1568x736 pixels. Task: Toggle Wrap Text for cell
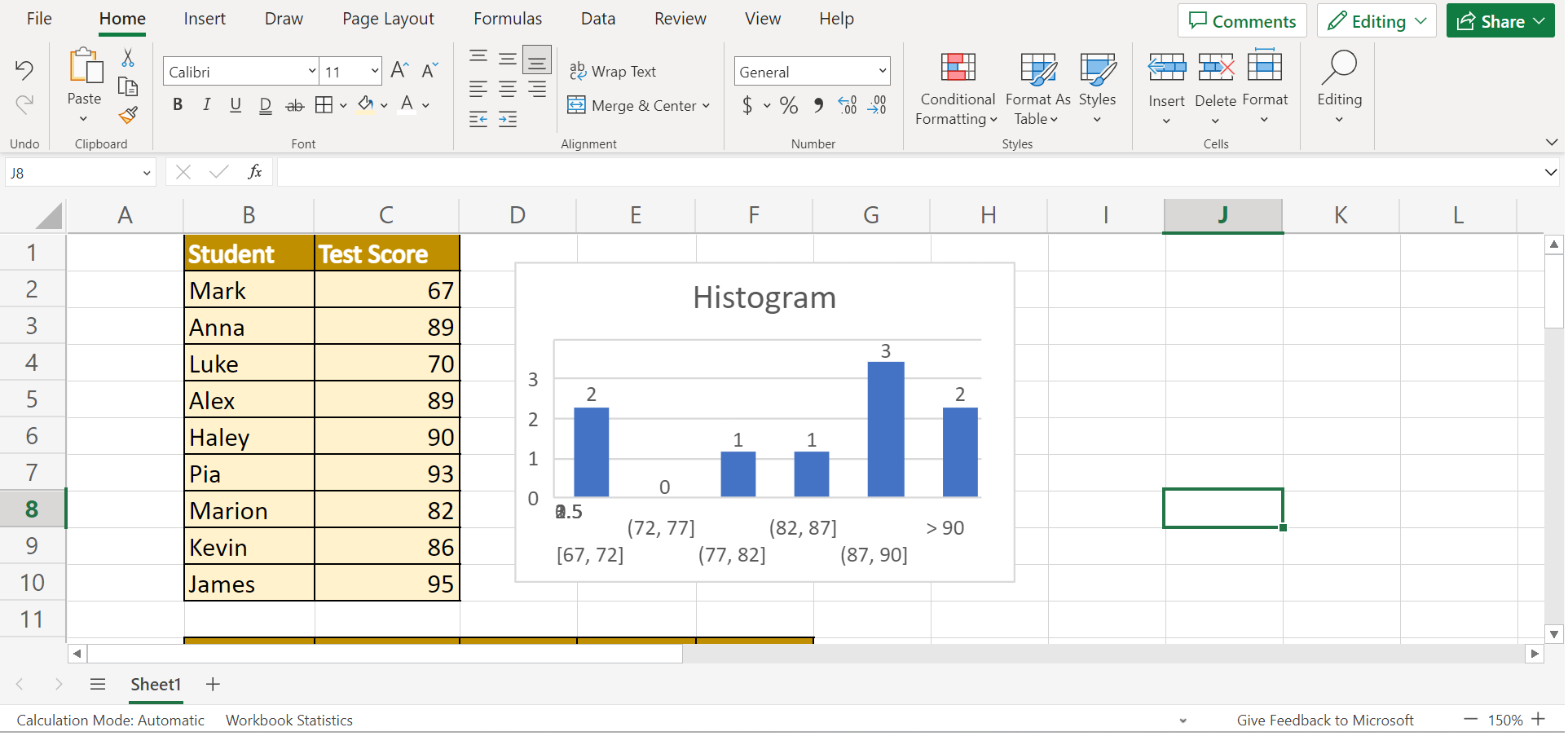pos(613,72)
